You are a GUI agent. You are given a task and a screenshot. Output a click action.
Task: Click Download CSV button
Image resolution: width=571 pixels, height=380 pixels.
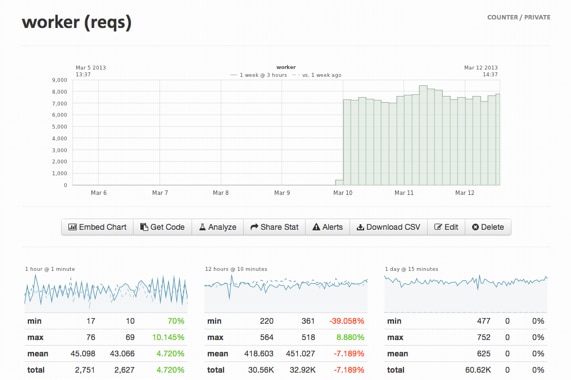(389, 227)
